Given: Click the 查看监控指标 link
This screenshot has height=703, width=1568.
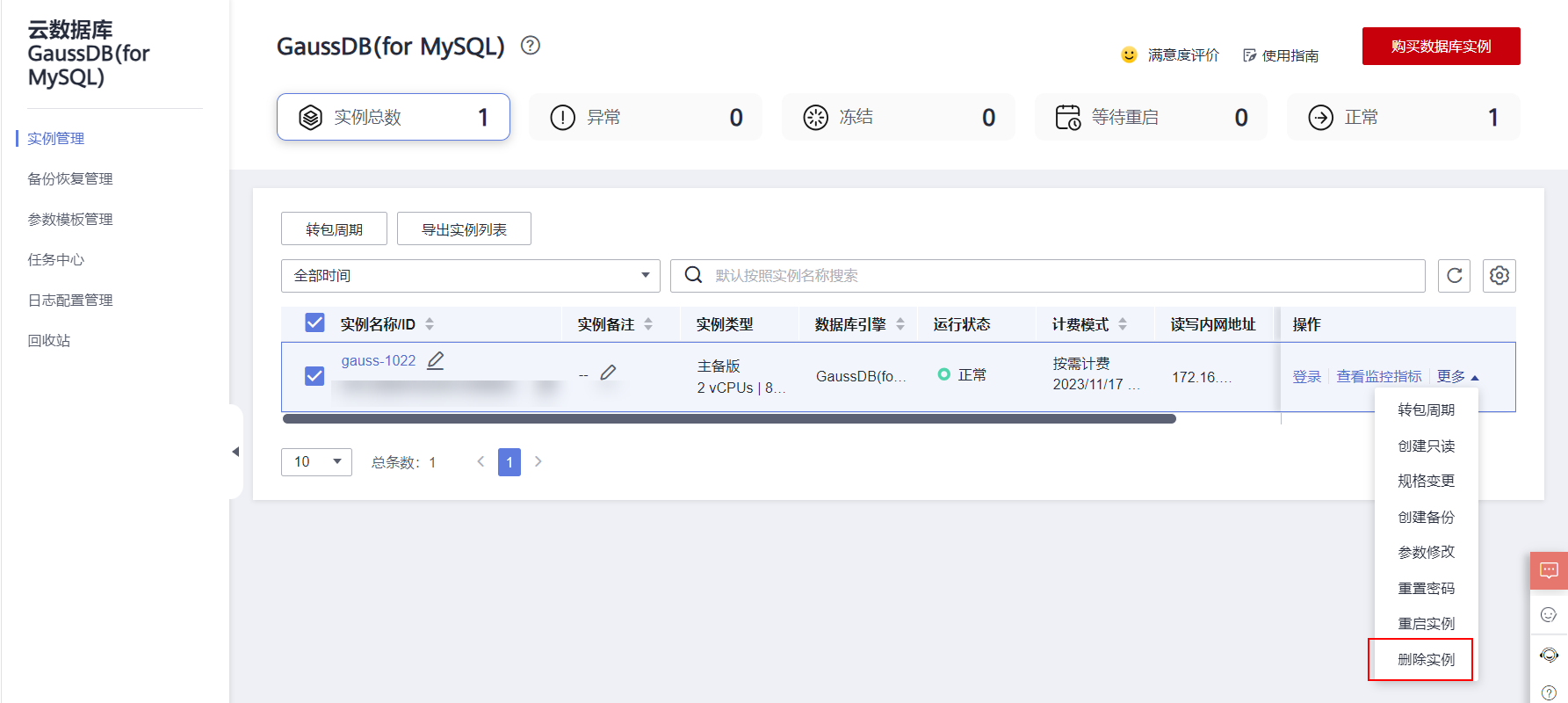Looking at the screenshot, I should pyautogui.click(x=1379, y=377).
